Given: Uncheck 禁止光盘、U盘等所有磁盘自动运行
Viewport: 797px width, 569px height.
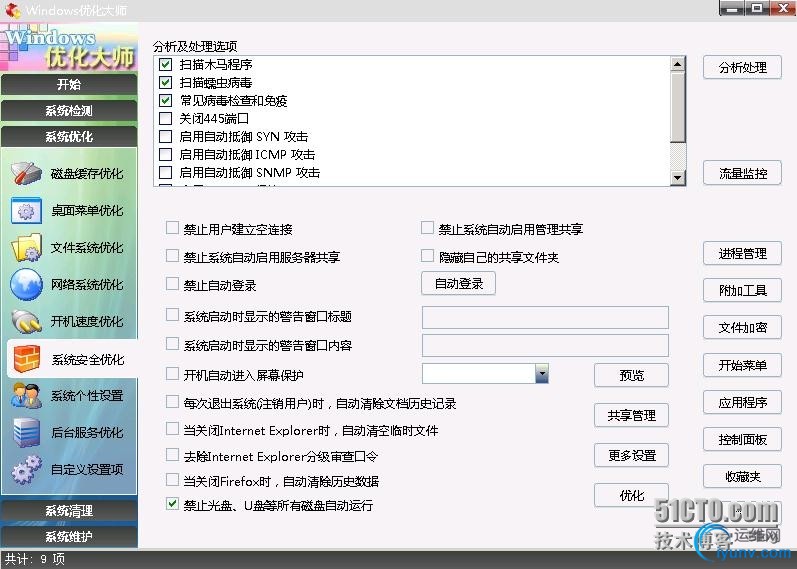Looking at the screenshot, I should pos(172,504).
